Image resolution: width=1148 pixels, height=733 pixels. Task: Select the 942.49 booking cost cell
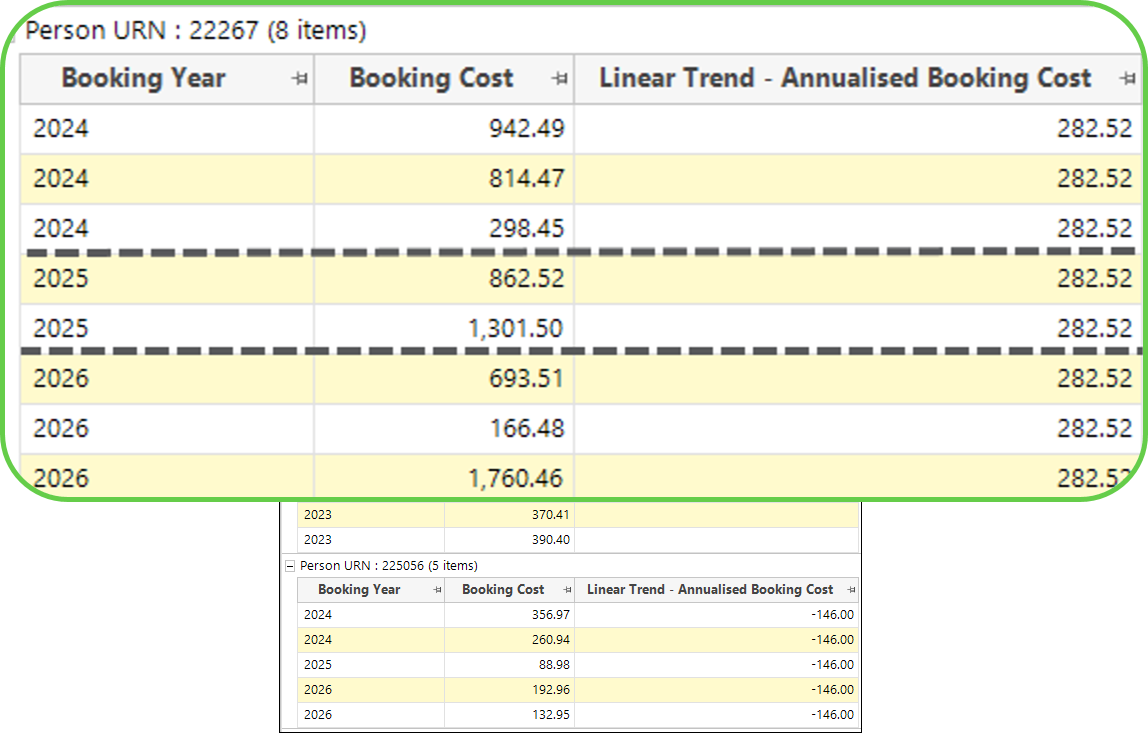pyautogui.click(x=444, y=129)
